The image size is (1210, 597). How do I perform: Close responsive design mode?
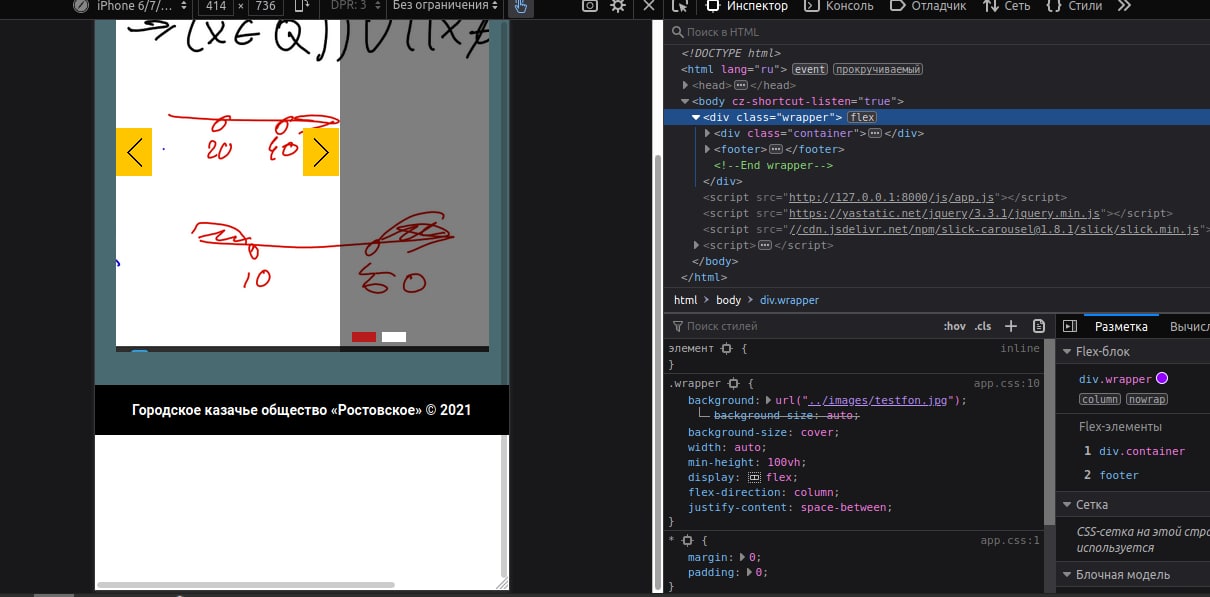pyautogui.click(x=648, y=6)
